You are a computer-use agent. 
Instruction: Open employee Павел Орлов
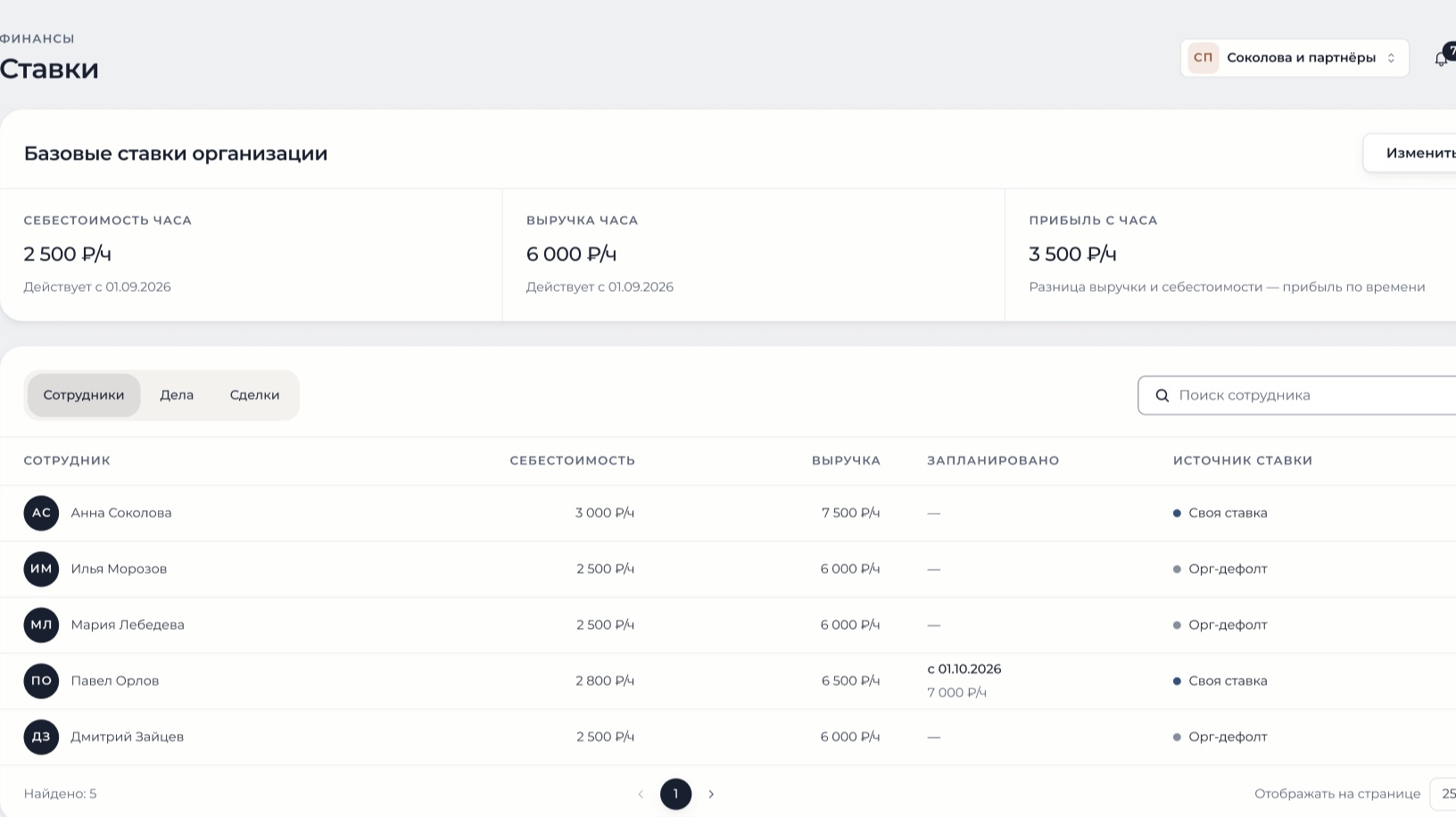115,681
